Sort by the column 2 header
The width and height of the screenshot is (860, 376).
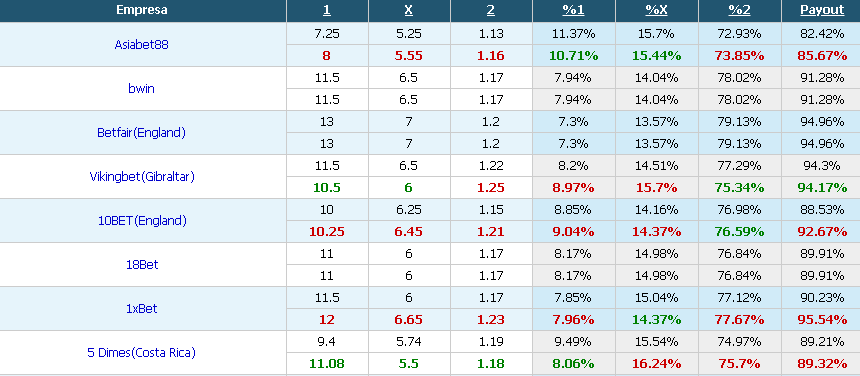click(x=490, y=10)
